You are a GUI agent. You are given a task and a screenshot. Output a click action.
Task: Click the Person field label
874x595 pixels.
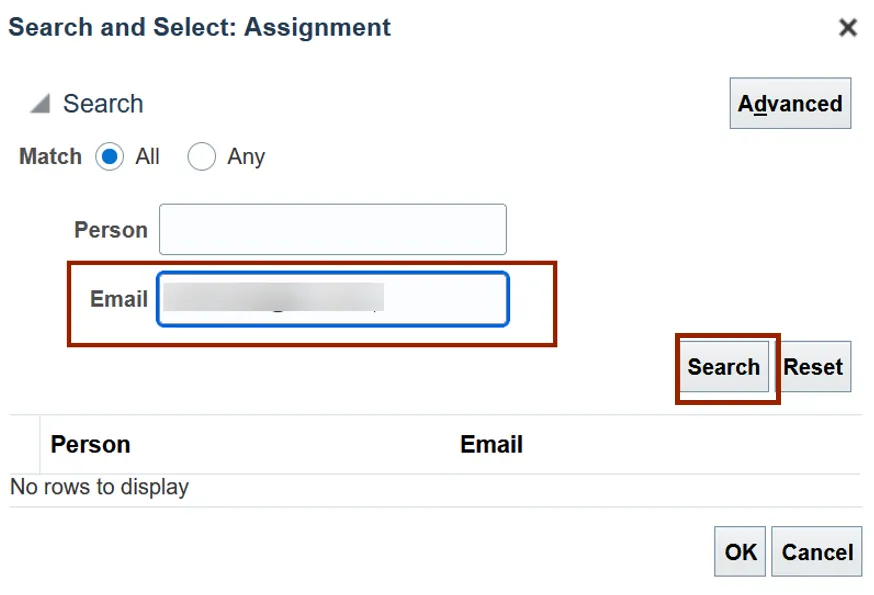click(111, 230)
